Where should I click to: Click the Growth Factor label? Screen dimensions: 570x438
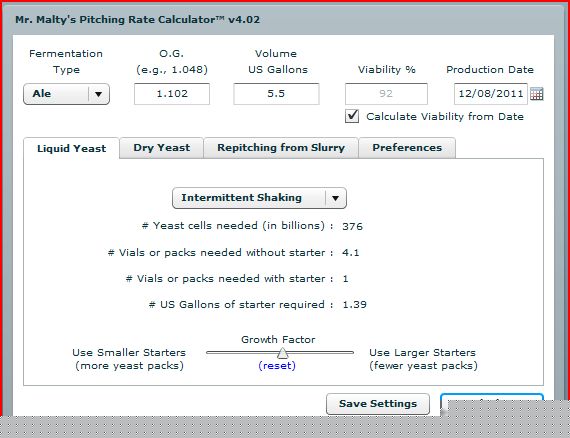pyautogui.click(x=278, y=339)
